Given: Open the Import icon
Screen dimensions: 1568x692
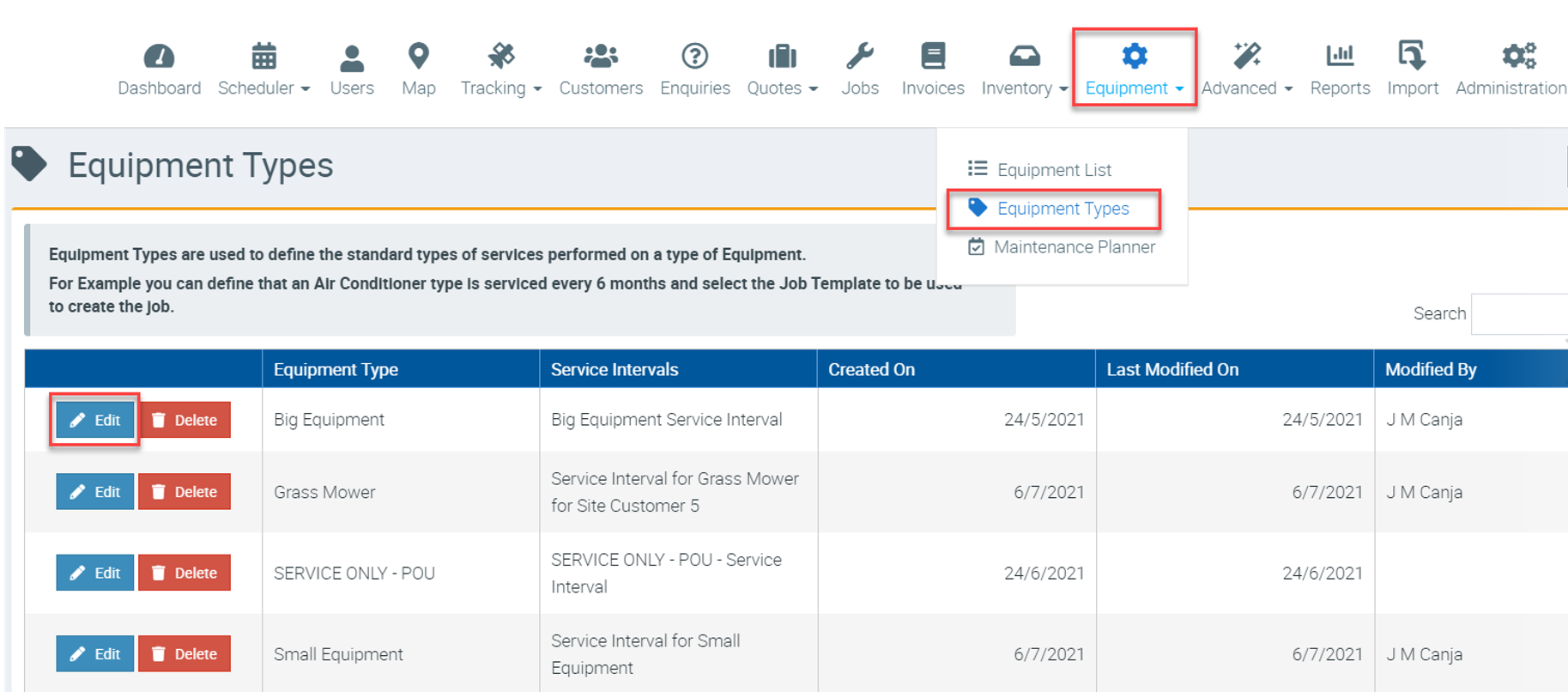Looking at the screenshot, I should [x=1412, y=57].
